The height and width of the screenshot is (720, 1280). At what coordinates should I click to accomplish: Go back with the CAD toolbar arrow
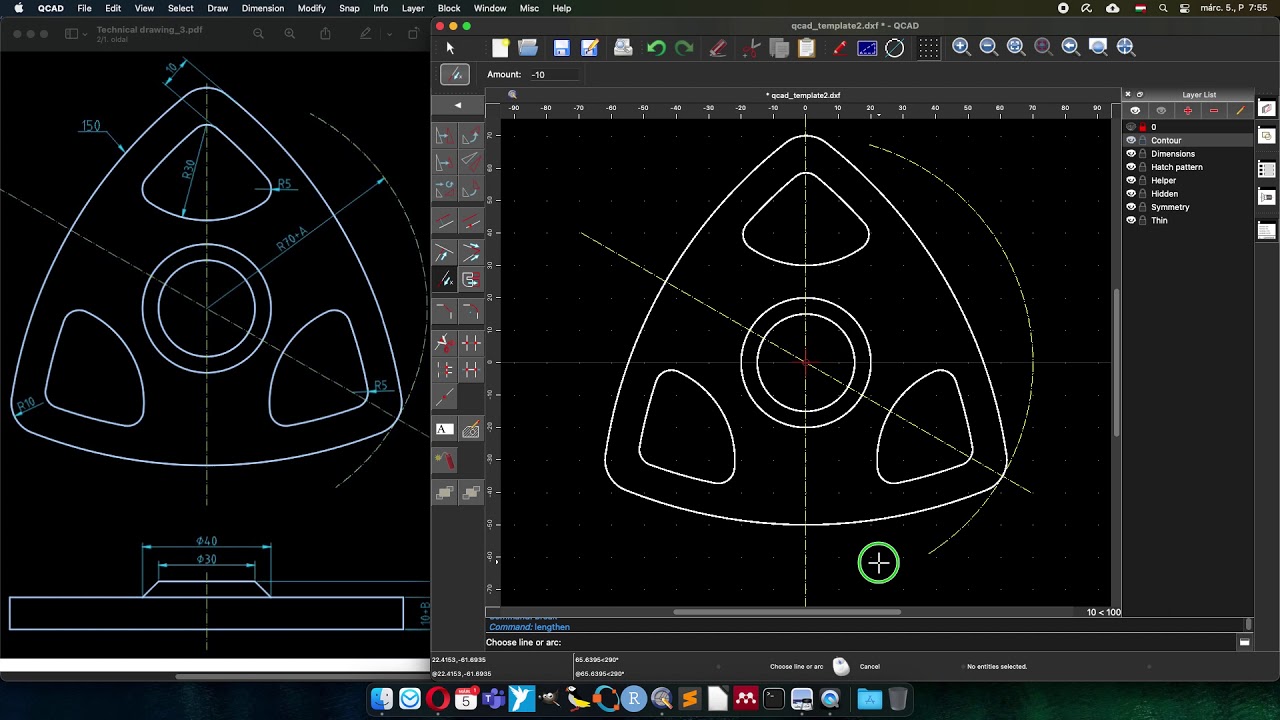pos(458,105)
